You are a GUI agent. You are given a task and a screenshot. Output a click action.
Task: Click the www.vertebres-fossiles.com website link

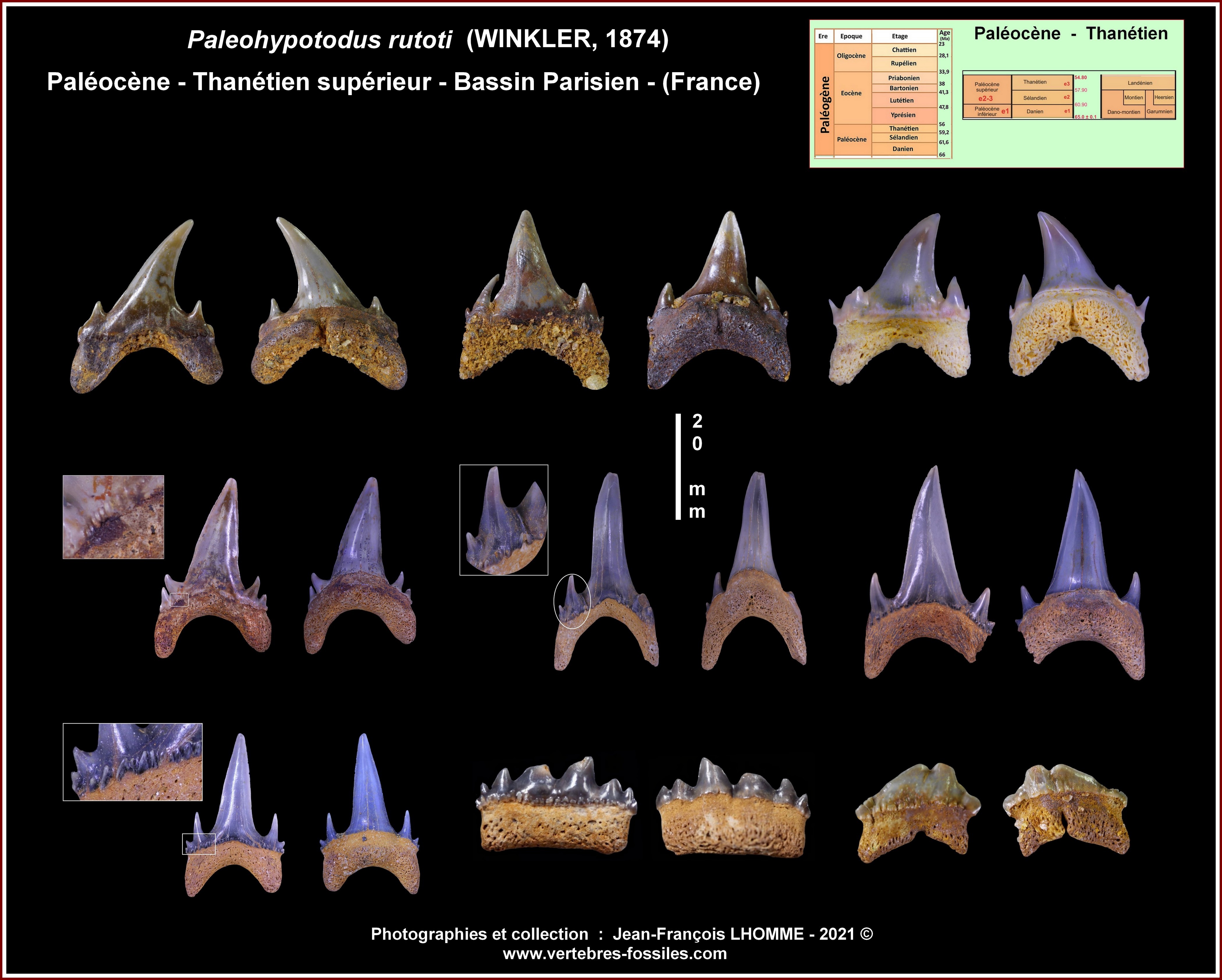[x=614, y=953]
